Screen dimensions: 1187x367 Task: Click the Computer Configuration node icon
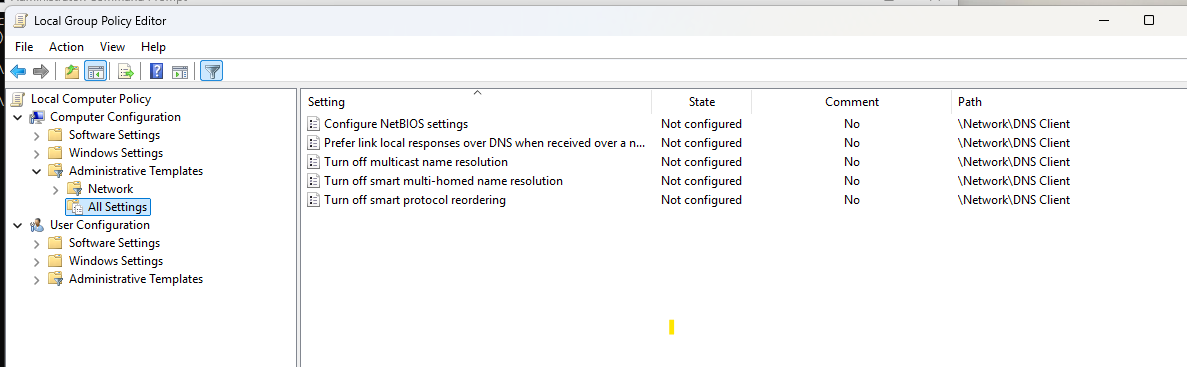(x=37, y=117)
